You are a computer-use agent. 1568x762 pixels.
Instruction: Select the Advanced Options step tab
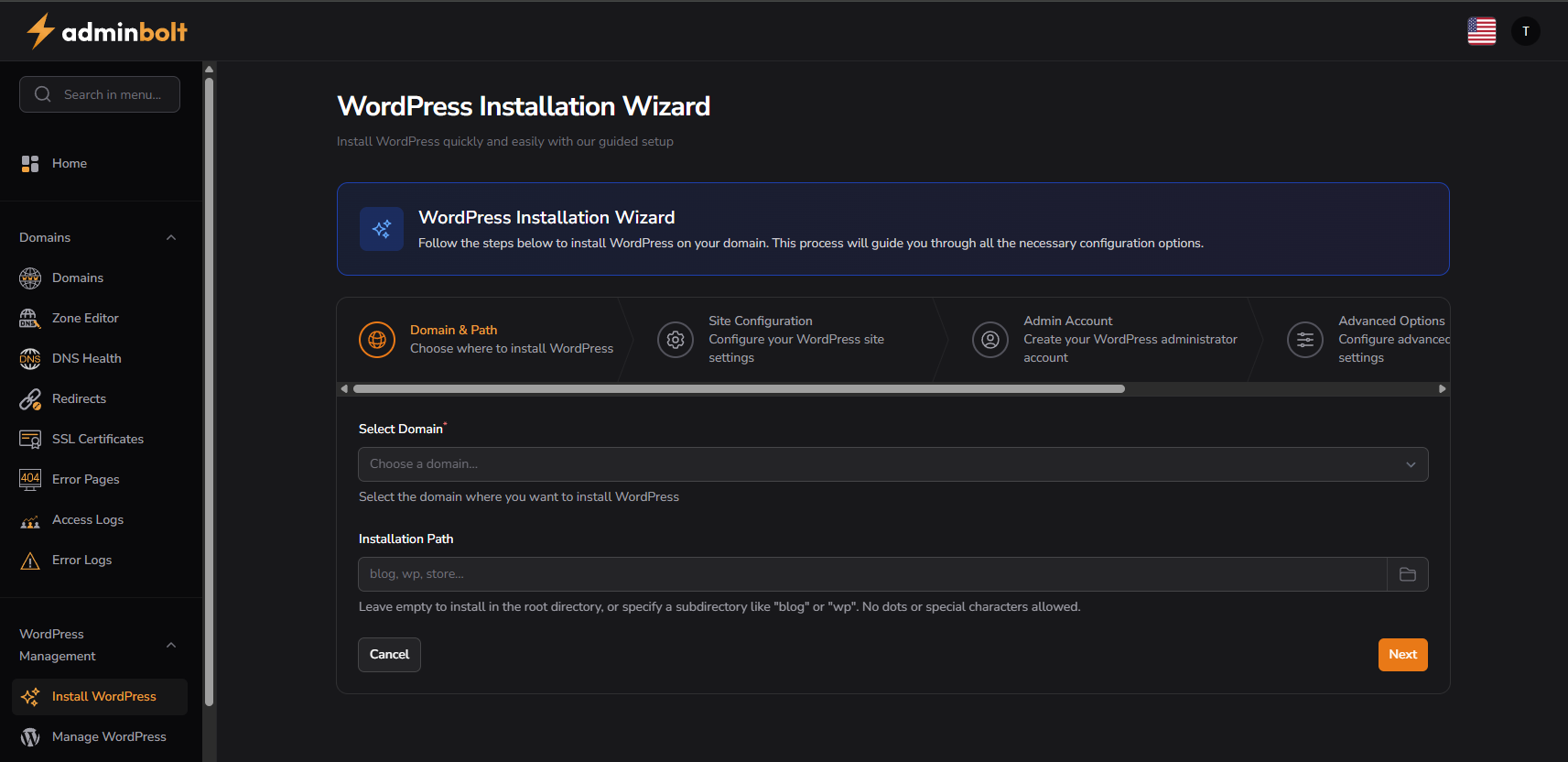[x=1358, y=340]
